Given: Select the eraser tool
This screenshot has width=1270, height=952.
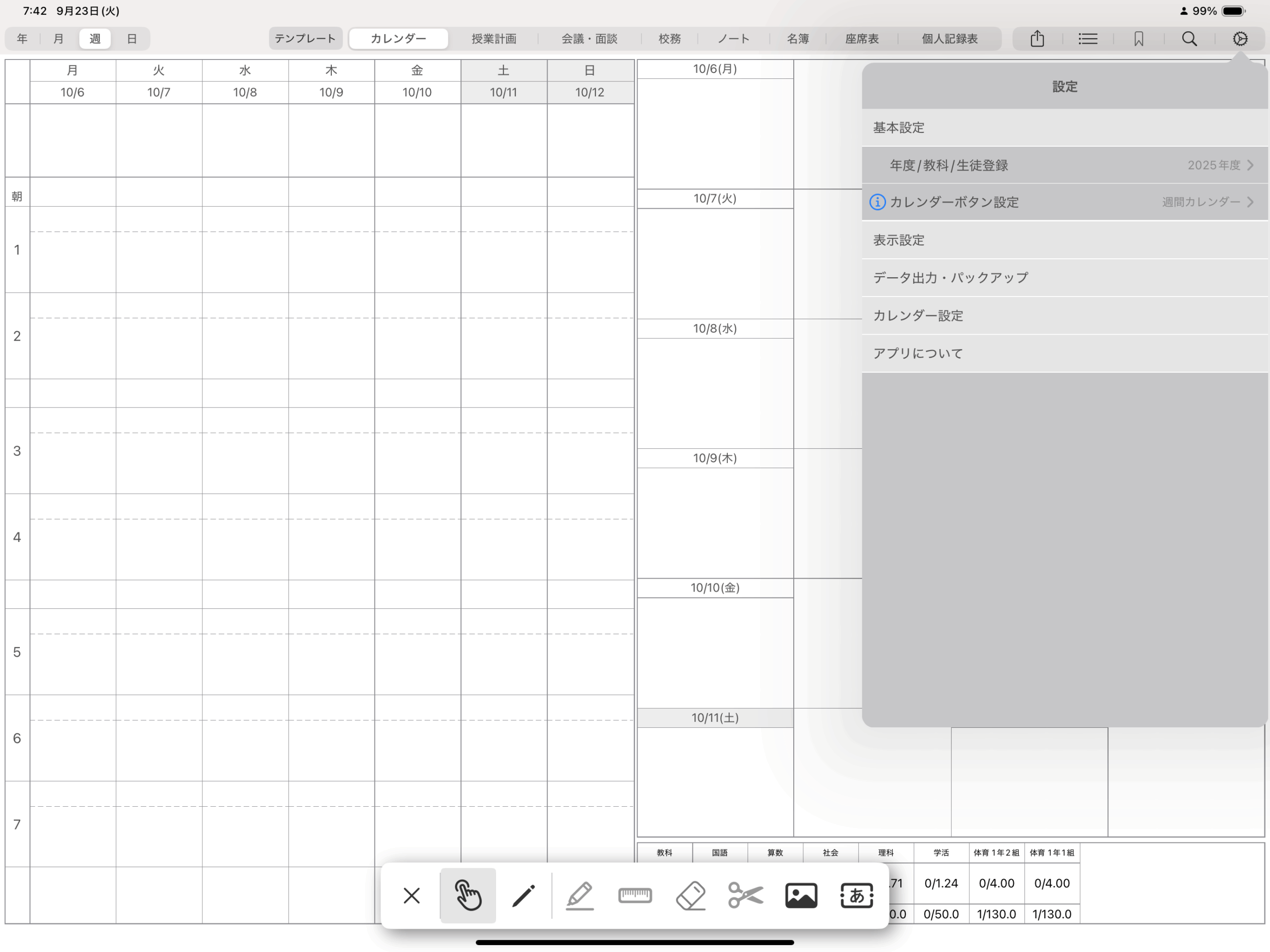Looking at the screenshot, I should [x=690, y=895].
